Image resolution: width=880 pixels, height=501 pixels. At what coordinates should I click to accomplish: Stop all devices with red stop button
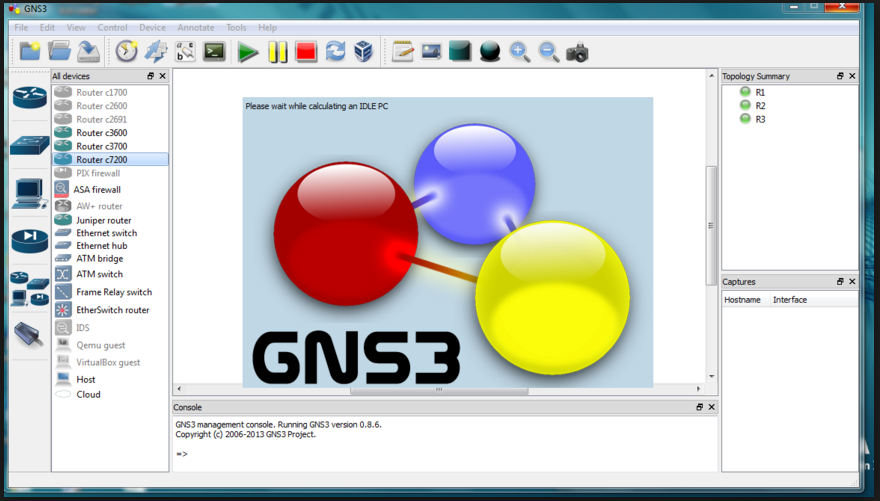click(x=306, y=52)
